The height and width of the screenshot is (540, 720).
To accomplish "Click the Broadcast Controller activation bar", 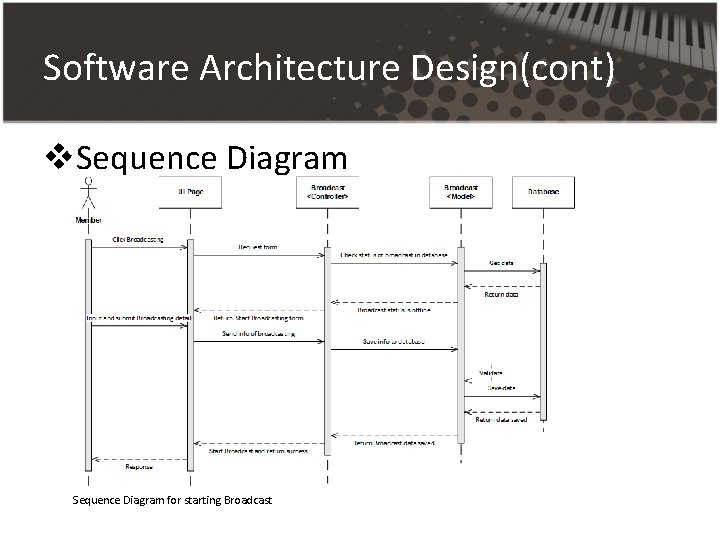I will point(327,351).
